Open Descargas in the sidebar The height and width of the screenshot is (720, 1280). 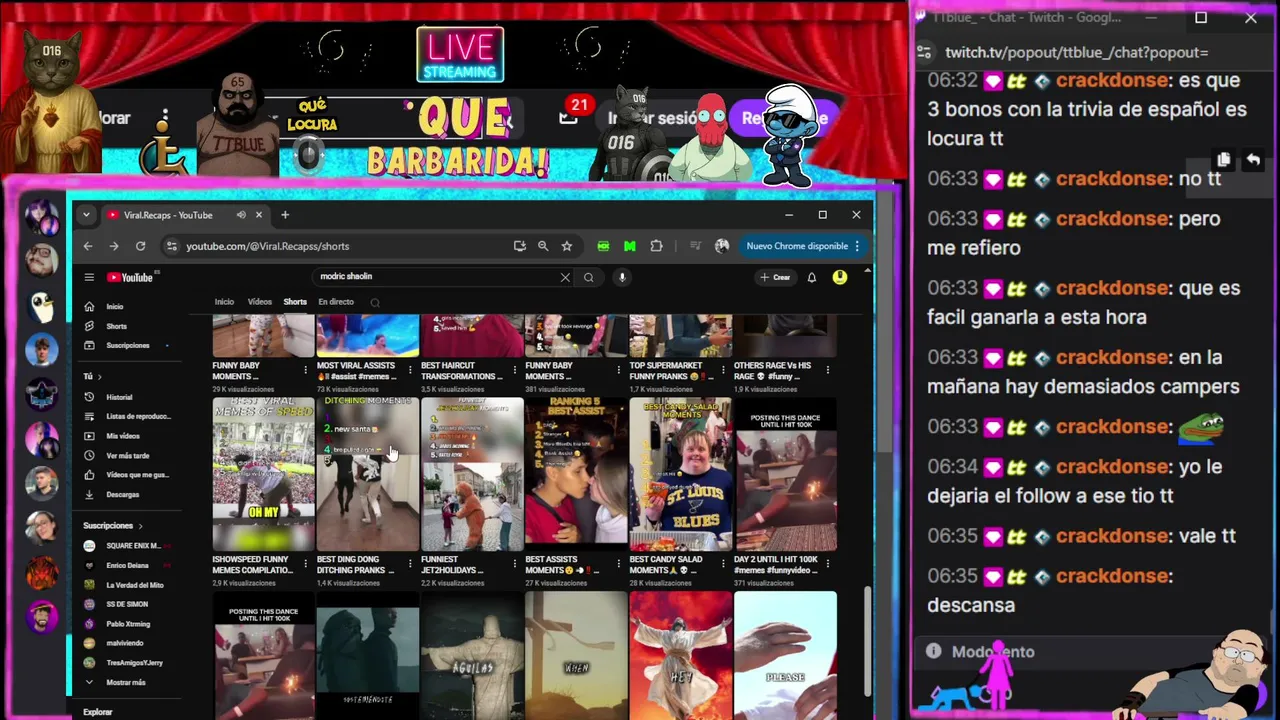point(125,494)
